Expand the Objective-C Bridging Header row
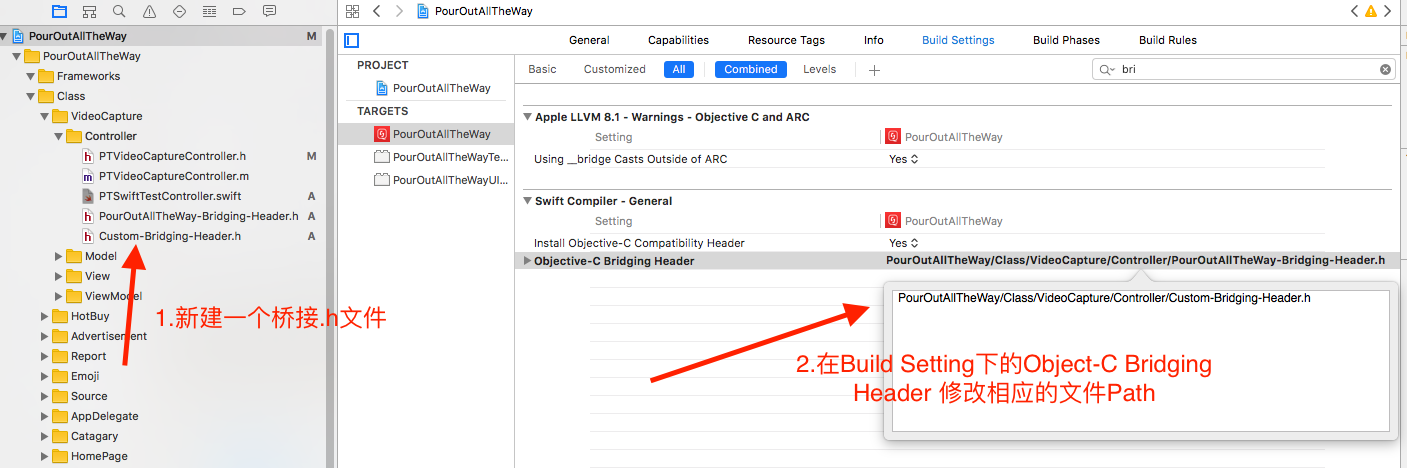Viewport: 1407px width, 468px height. point(528,261)
